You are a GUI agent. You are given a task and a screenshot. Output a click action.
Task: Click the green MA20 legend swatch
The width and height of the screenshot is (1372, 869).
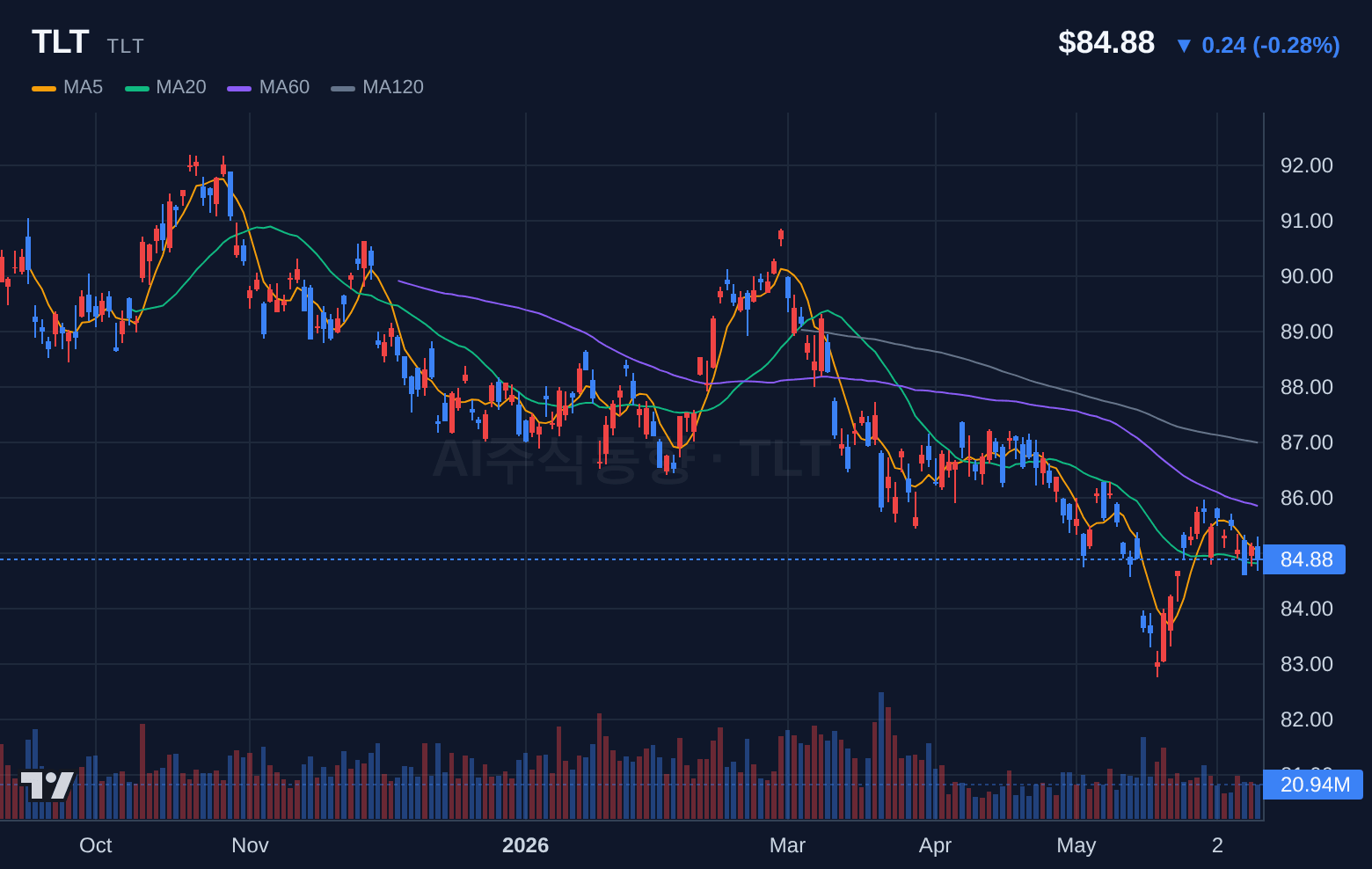(x=137, y=88)
